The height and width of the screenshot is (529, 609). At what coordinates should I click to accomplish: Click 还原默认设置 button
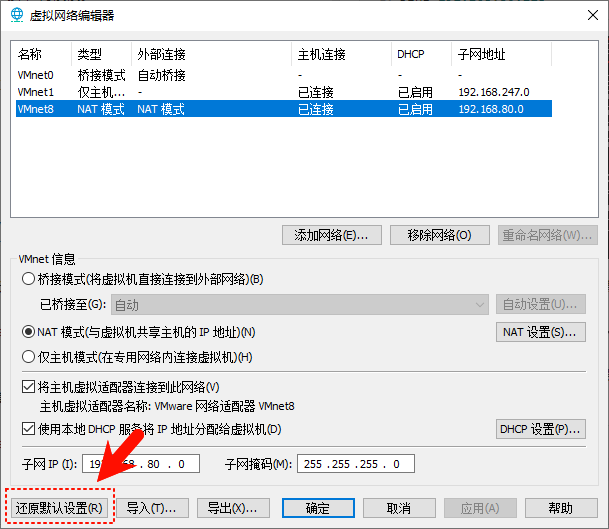[60, 507]
